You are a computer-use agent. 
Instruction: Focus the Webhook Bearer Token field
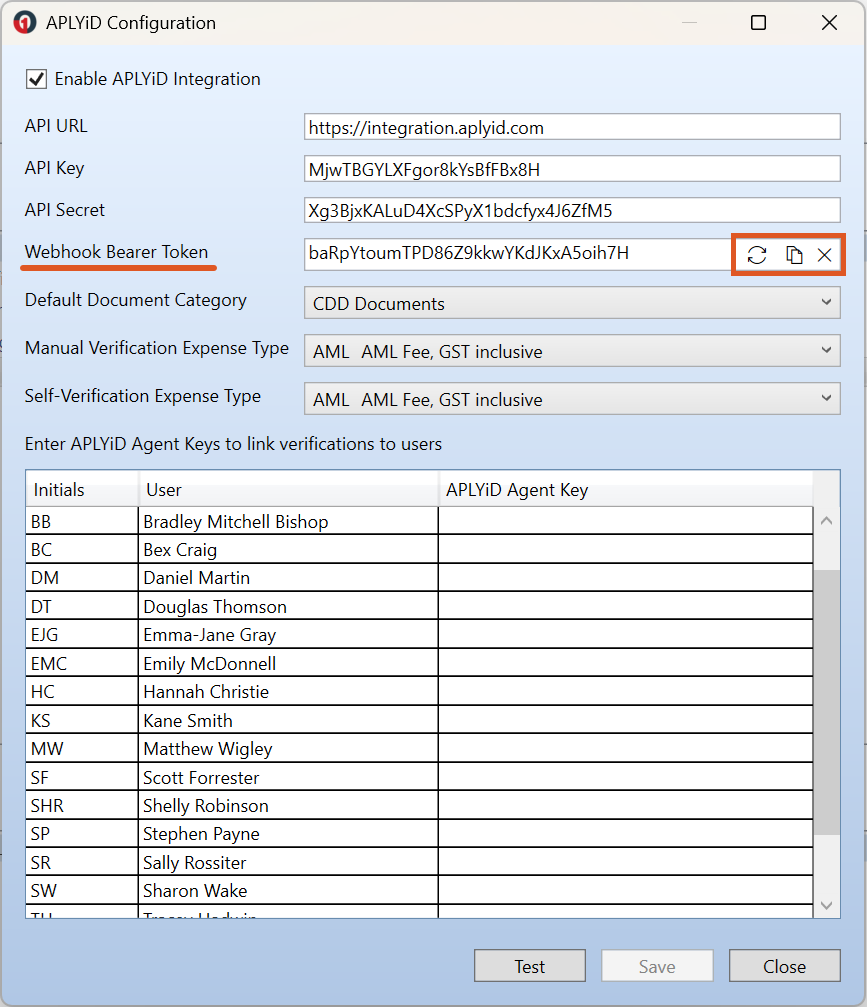pos(518,254)
